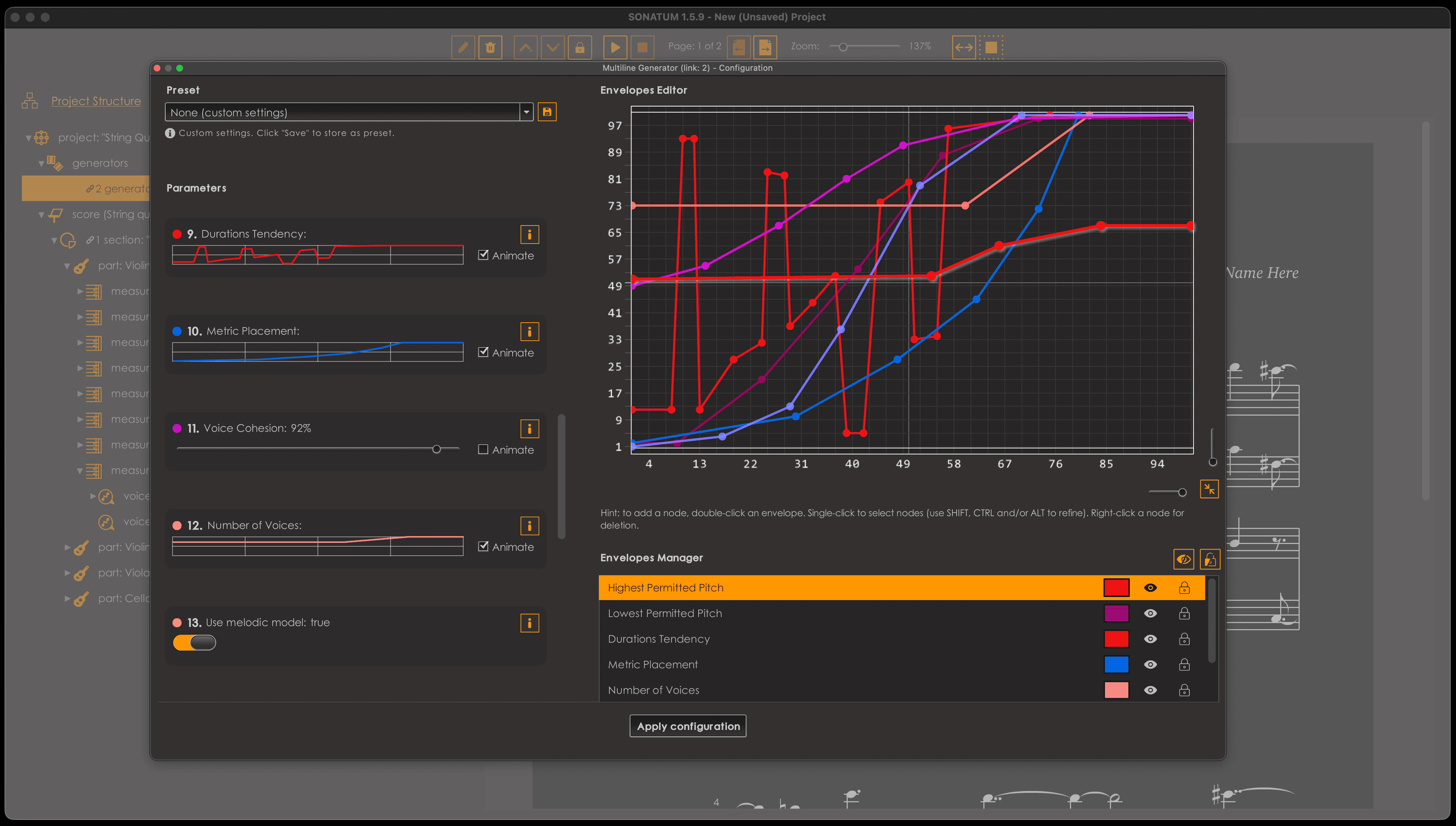Viewport: 1456px width, 826px height.
Task: Select Number of Voices in Envelopes Manager
Action: [x=902, y=690]
